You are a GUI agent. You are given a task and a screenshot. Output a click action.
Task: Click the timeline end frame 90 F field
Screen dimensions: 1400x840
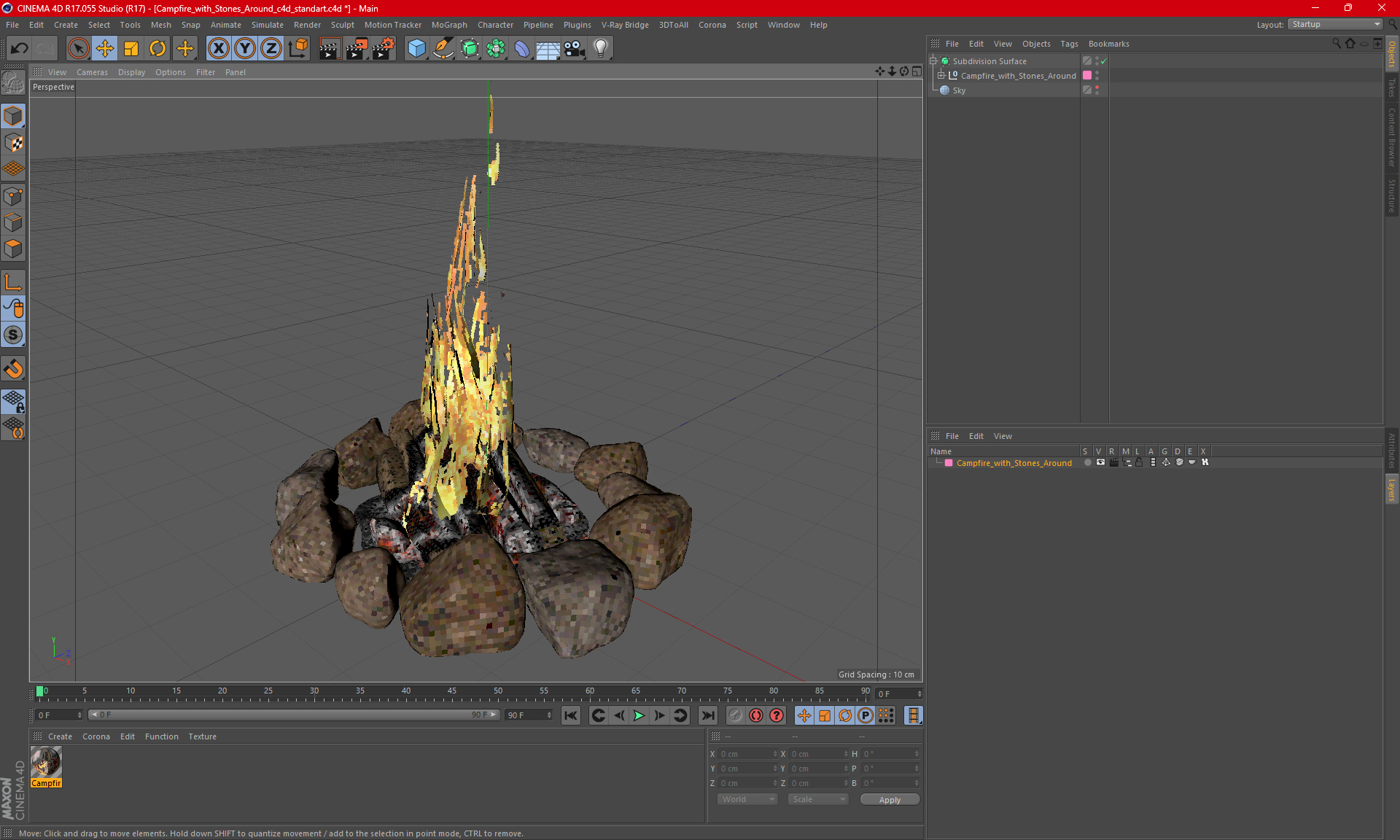point(529,715)
